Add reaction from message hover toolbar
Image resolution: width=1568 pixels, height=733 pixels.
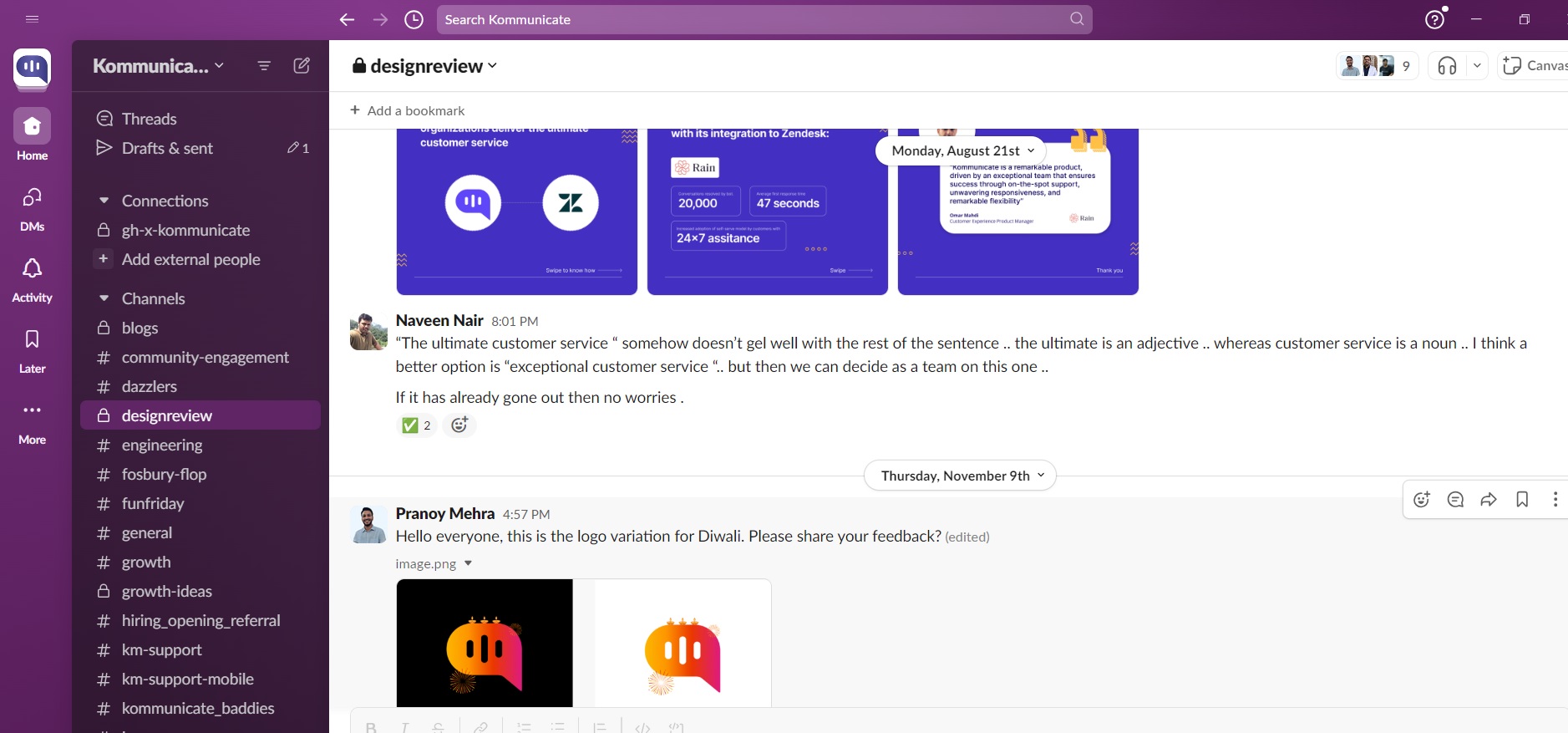click(1422, 499)
